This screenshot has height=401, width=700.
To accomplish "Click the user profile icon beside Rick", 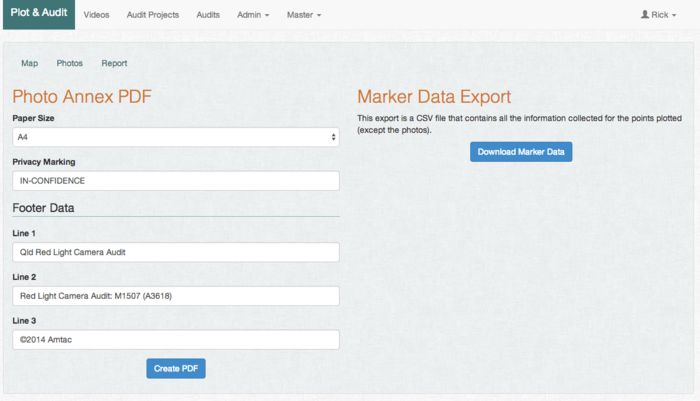I will [x=645, y=16].
